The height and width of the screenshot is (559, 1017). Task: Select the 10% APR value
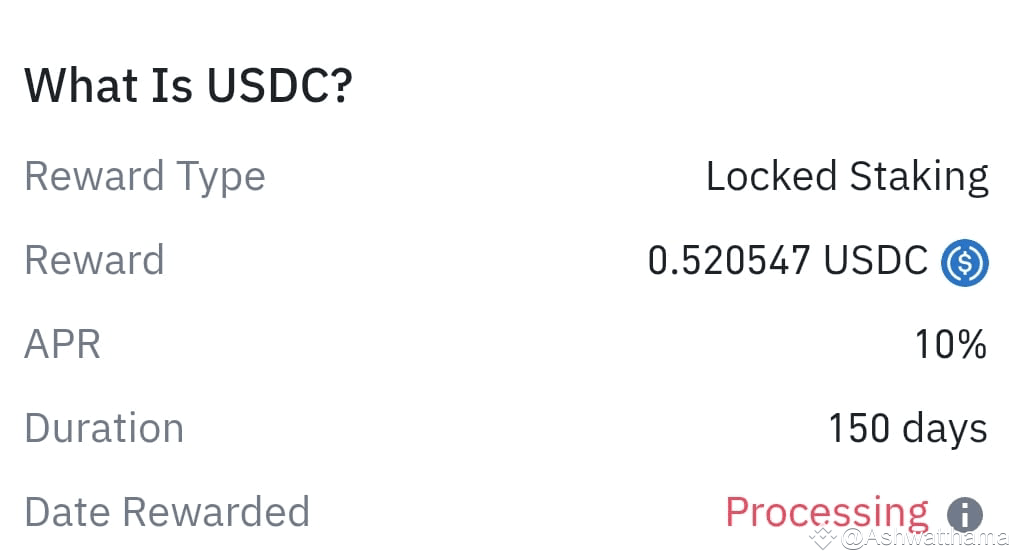(x=951, y=344)
